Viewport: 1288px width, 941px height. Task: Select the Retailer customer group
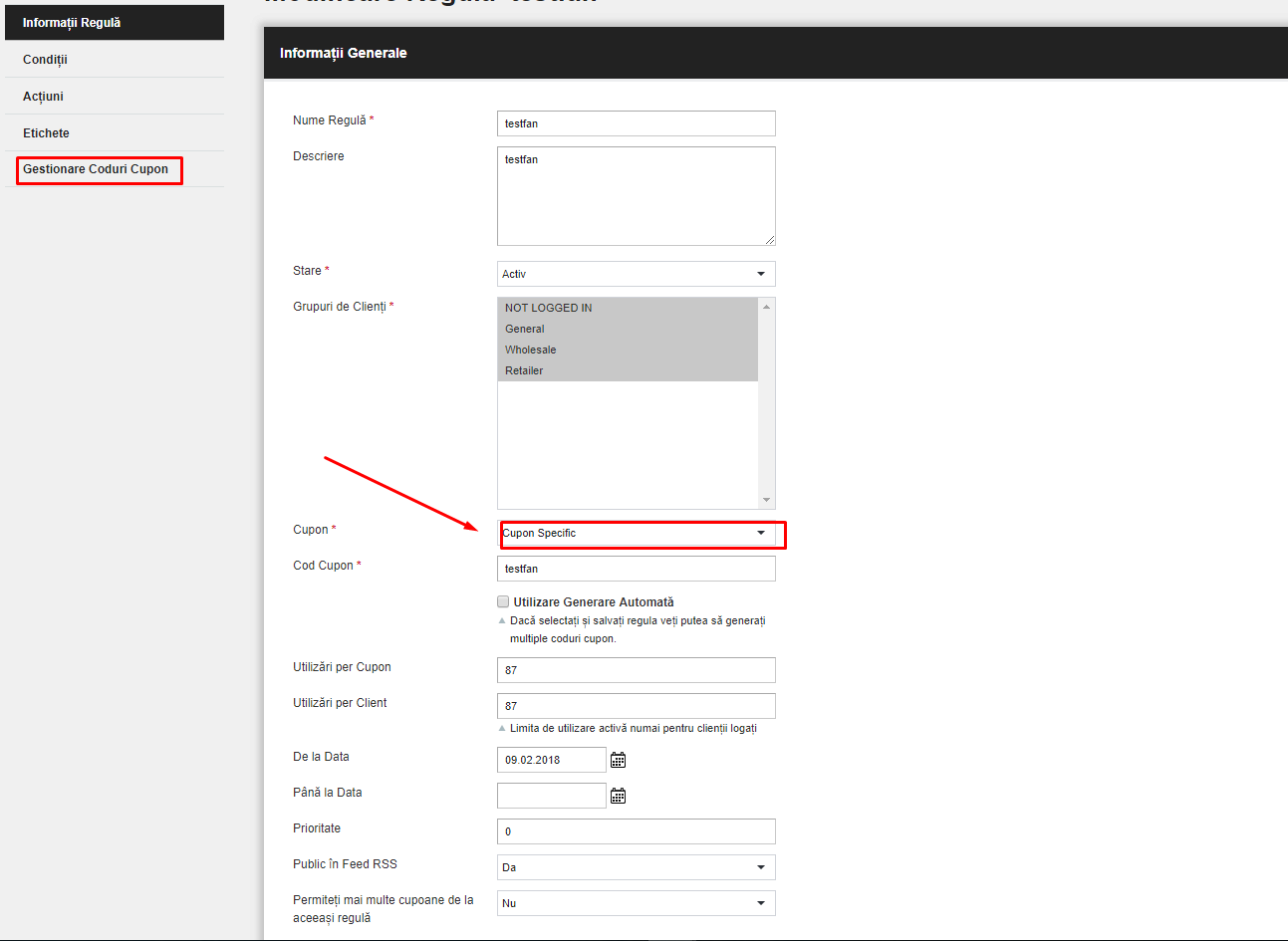tap(628, 370)
